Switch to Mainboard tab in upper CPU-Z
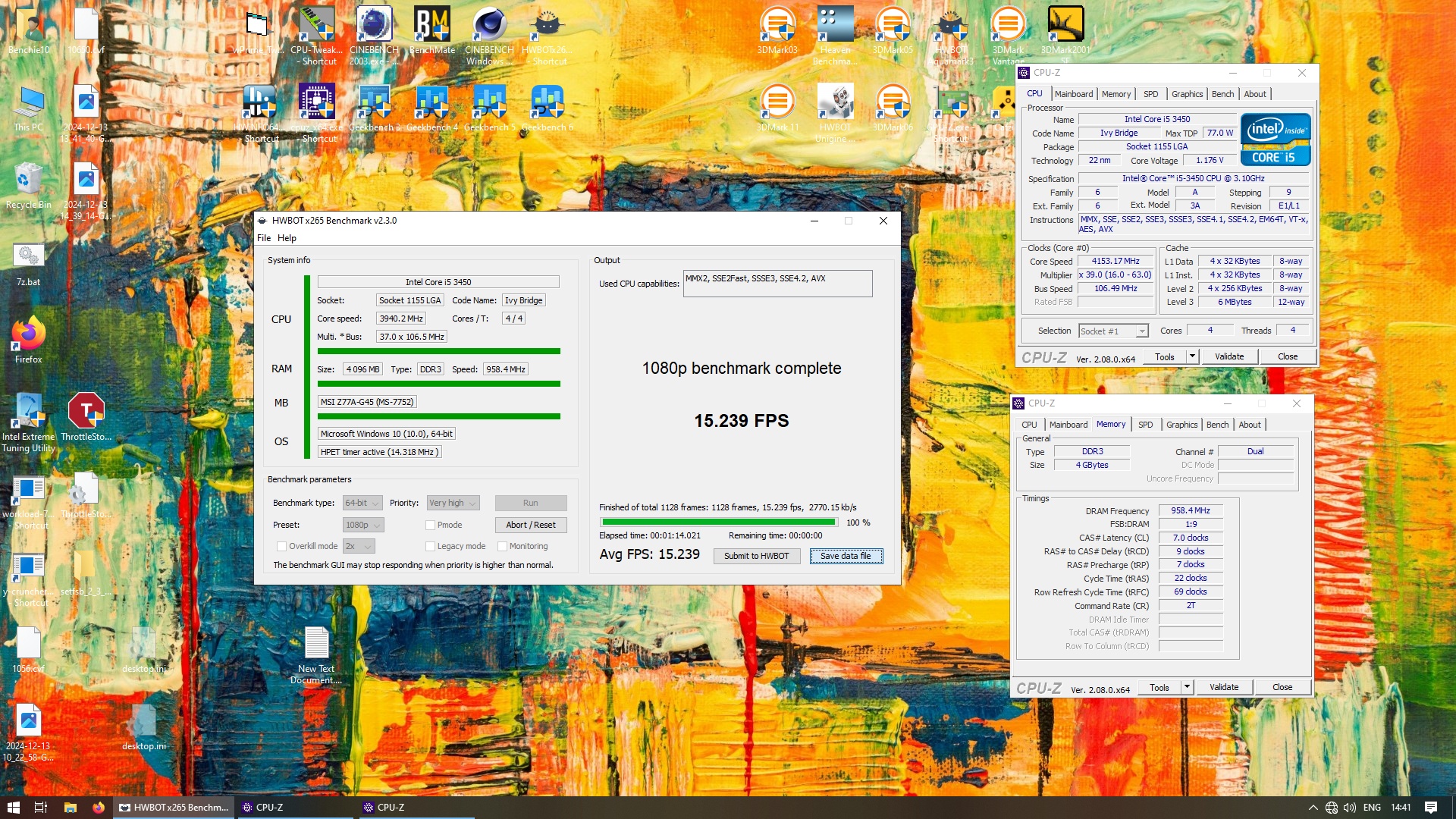Viewport: 1456px width, 819px height. [1074, 94]
